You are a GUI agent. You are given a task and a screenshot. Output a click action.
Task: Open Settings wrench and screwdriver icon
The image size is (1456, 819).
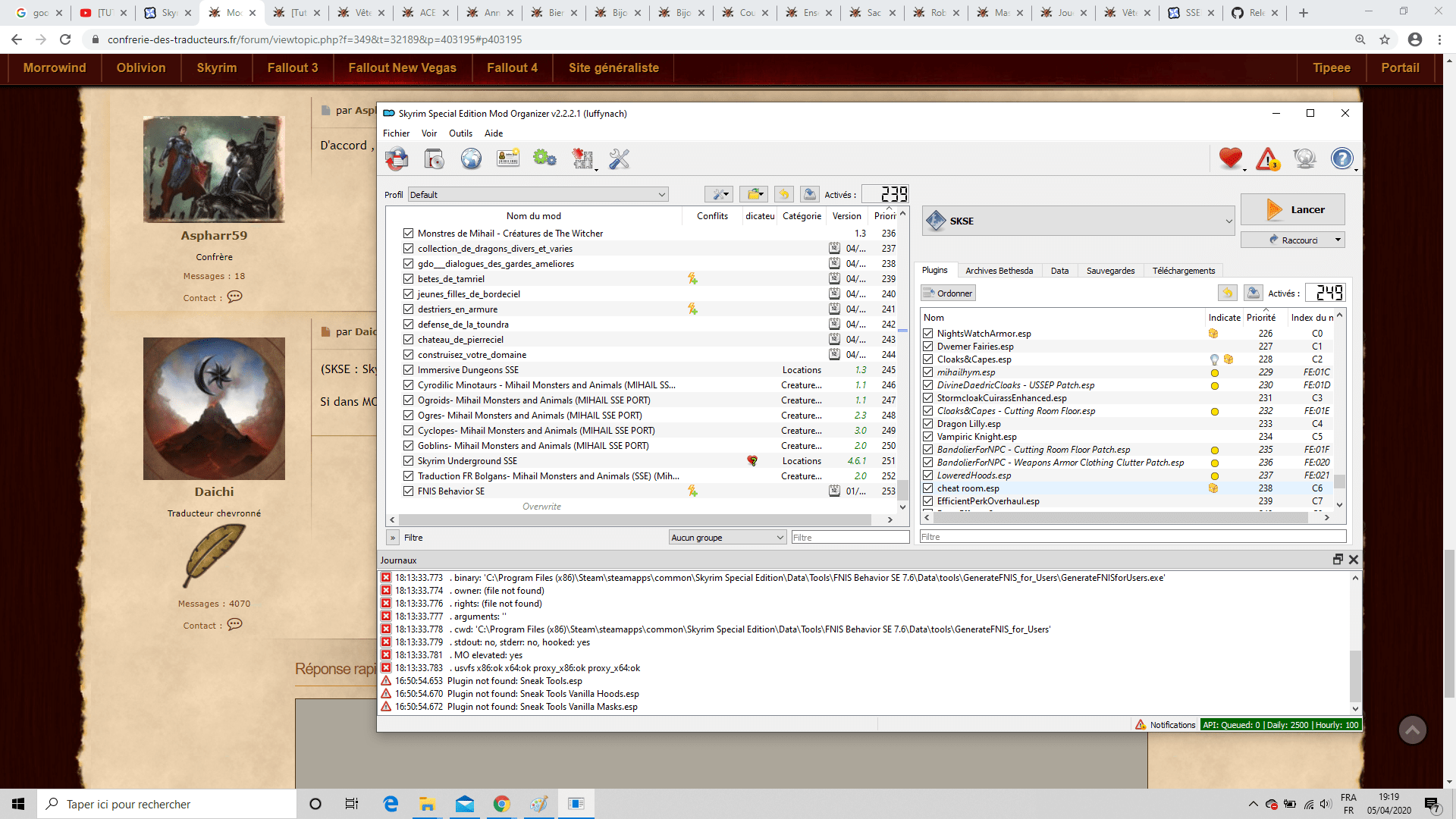620,158
